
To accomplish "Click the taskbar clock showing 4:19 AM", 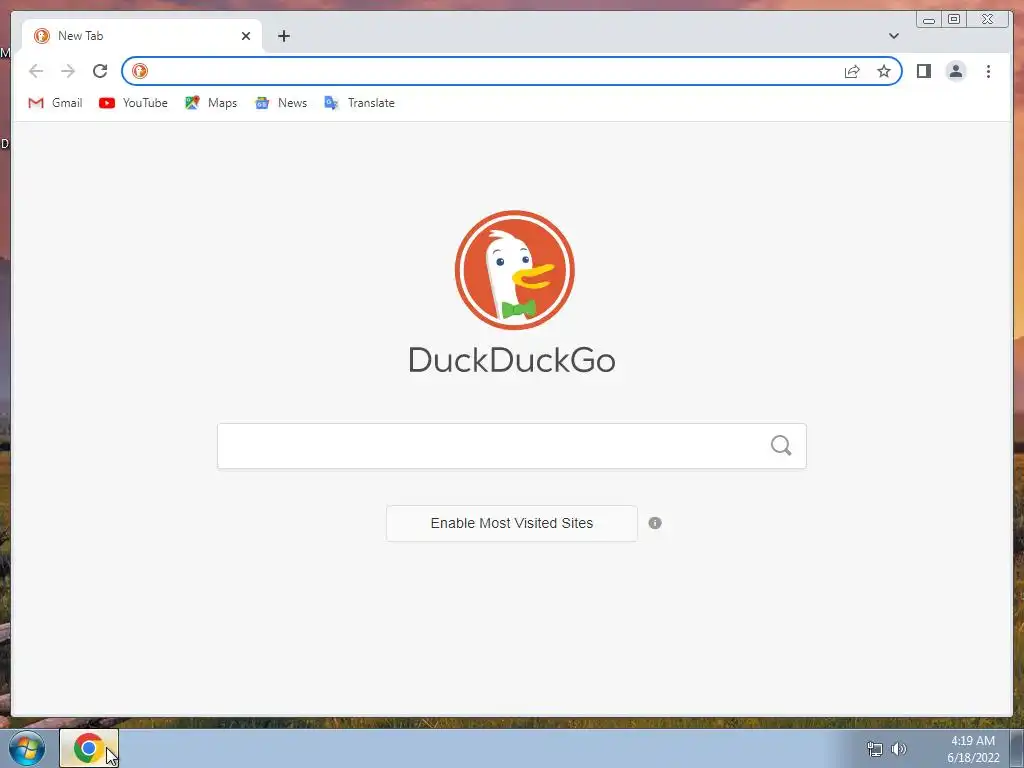I will coord(973,749).
